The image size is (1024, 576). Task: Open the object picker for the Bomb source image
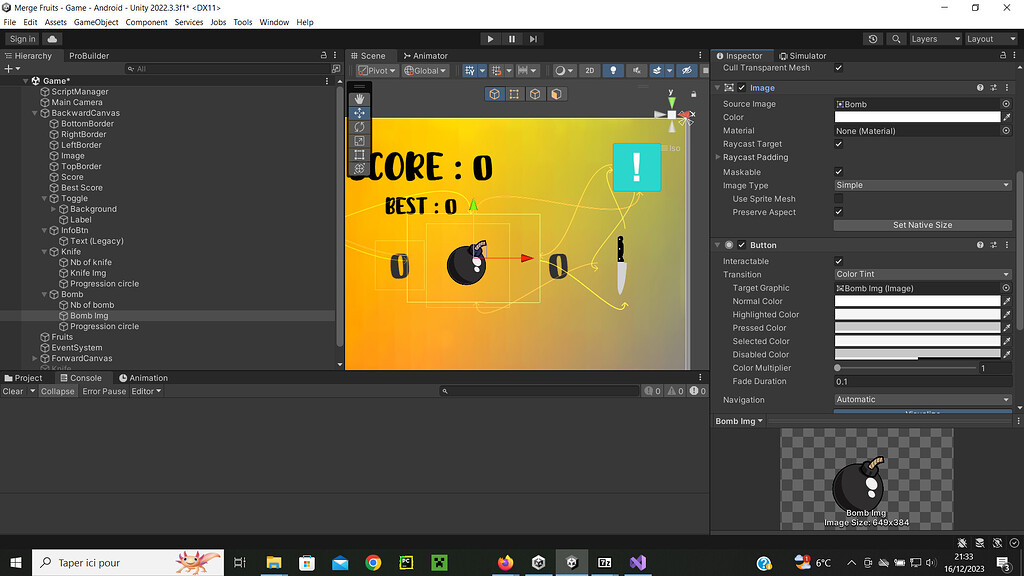pos(1006,103)
